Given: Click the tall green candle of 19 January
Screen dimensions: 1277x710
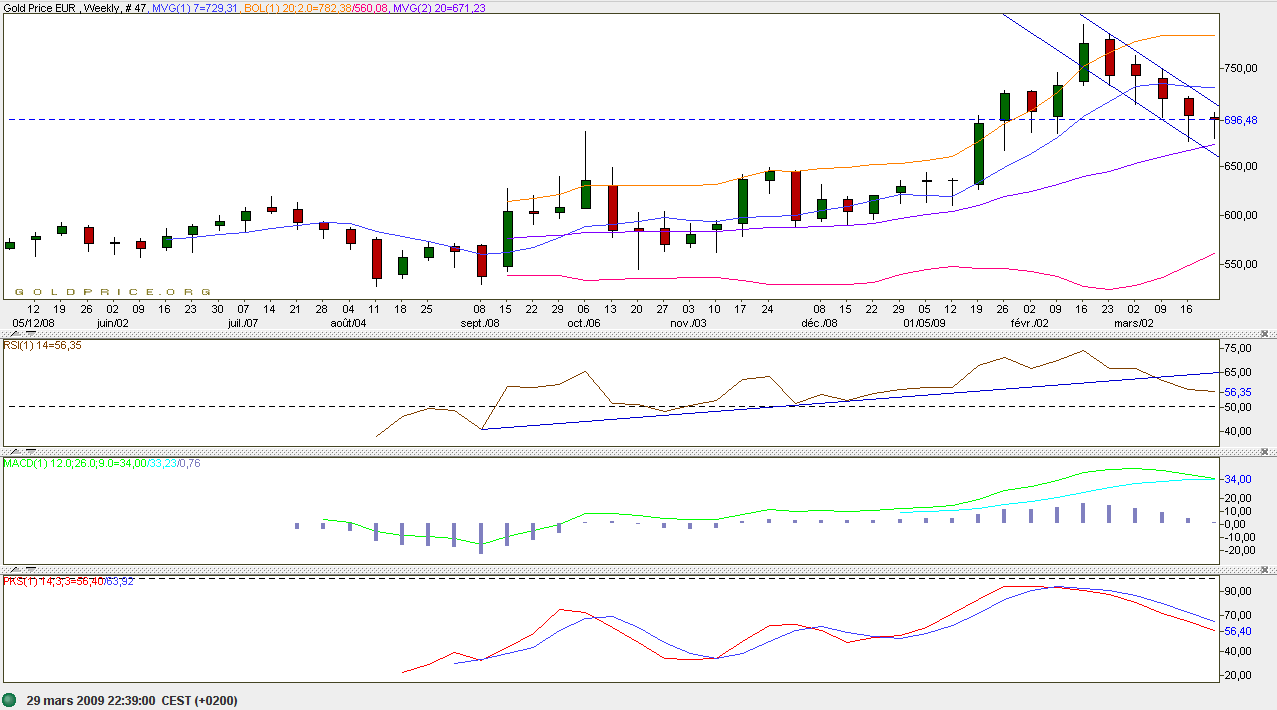Looking at the screenshot, I should 979,152.
